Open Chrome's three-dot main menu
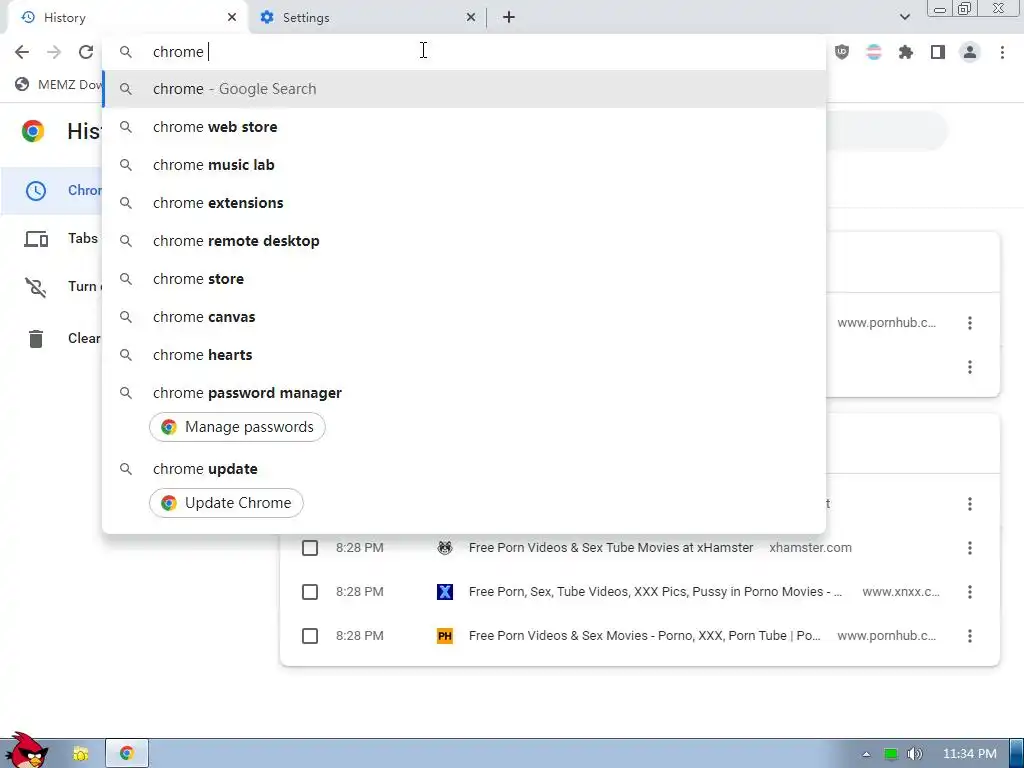This screenshot has height=768, width=1024. click(x=1002, y=52)
